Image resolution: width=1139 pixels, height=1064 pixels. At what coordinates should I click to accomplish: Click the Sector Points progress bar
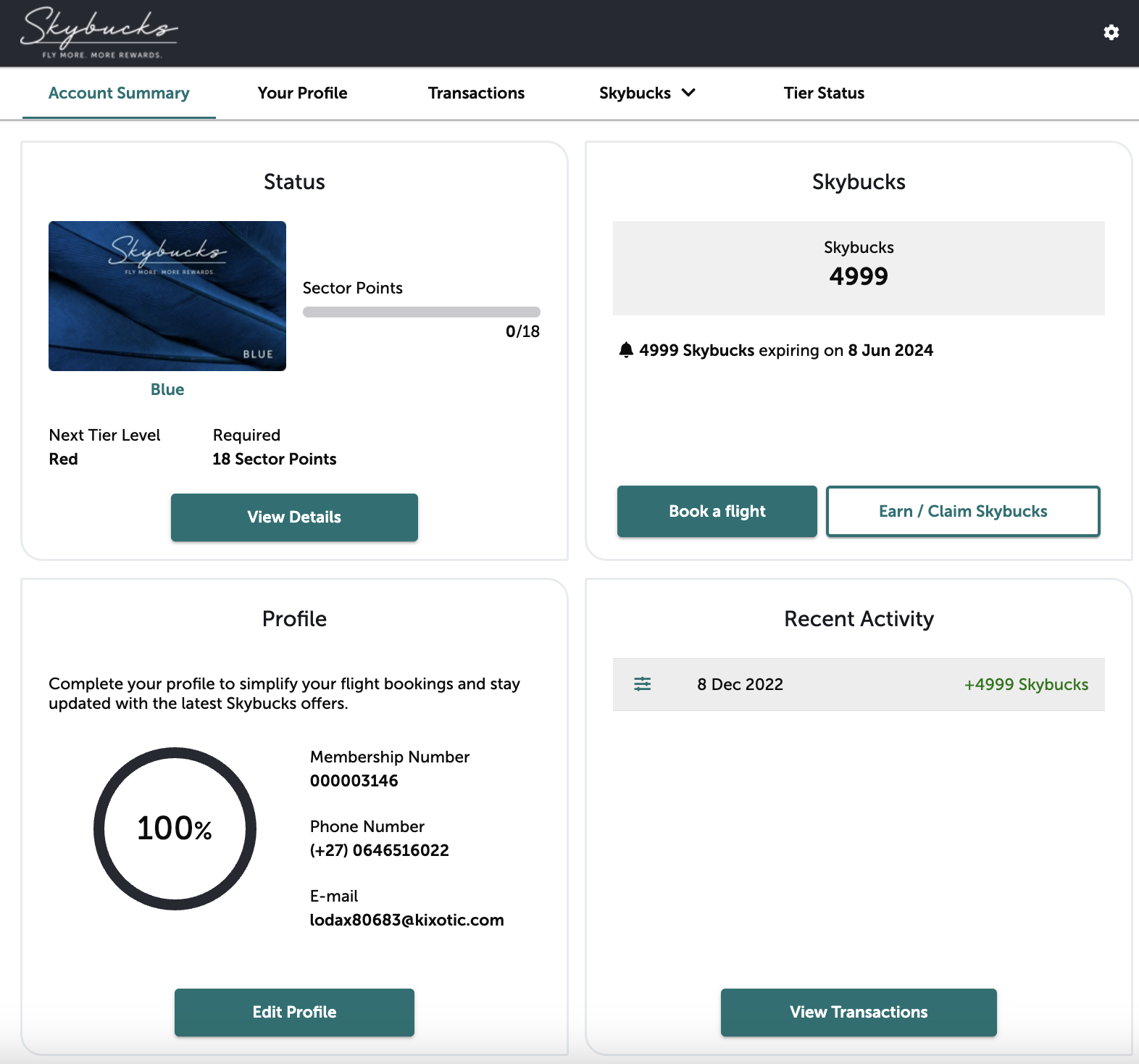(422, 312)
